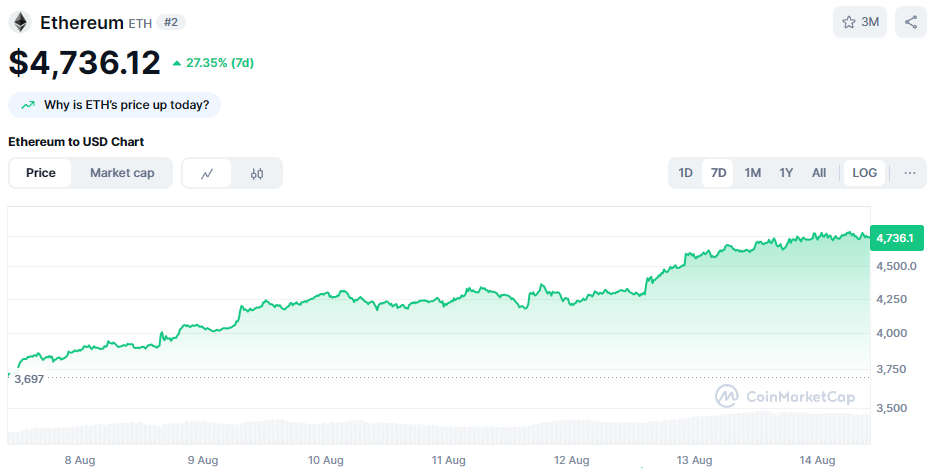Click the 4,250 axis label
Viewport: 933px width, 468px height.
pos(891,299)
